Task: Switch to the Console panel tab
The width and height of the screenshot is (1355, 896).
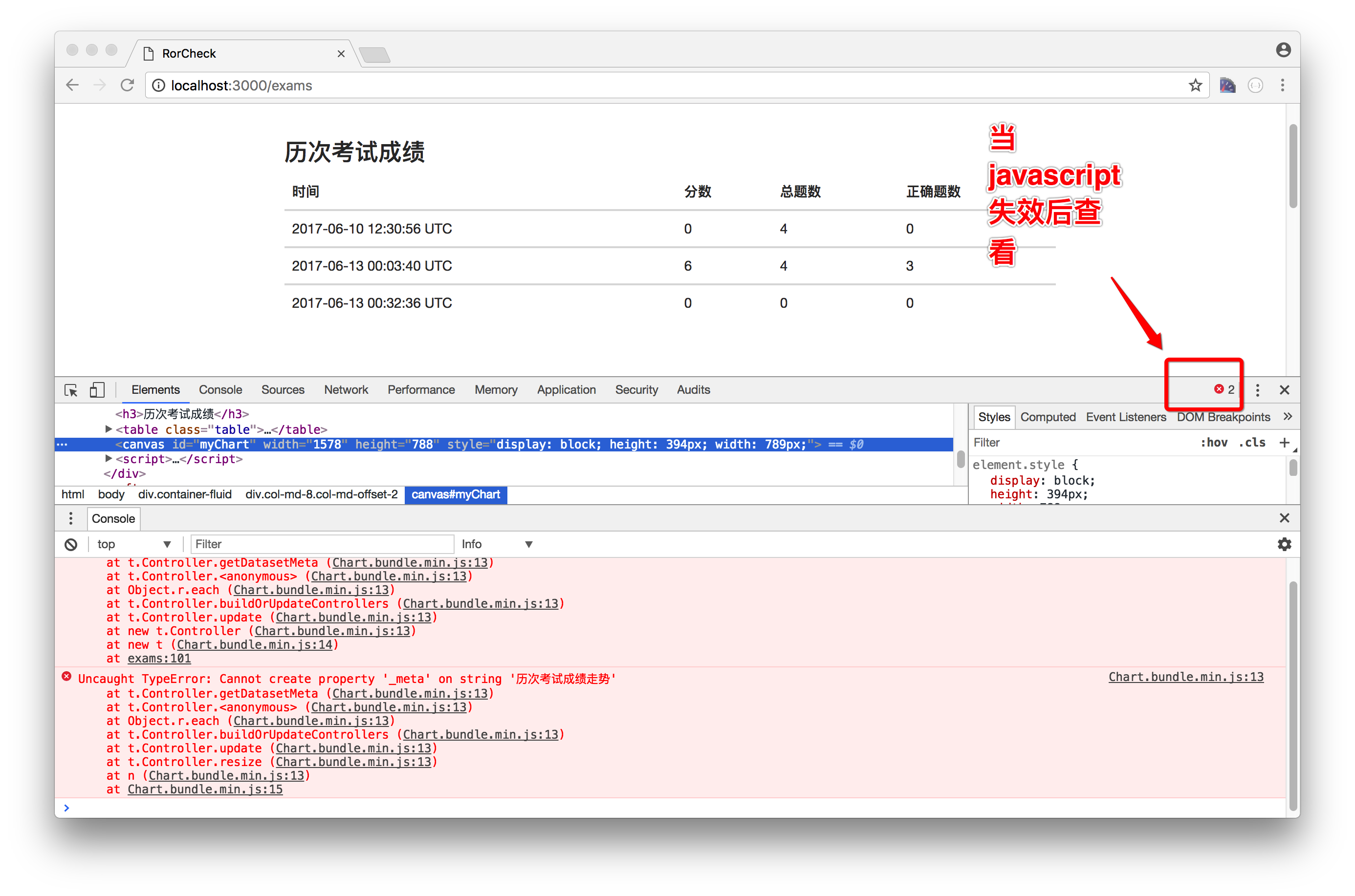Action: click(x=220, y=390)
